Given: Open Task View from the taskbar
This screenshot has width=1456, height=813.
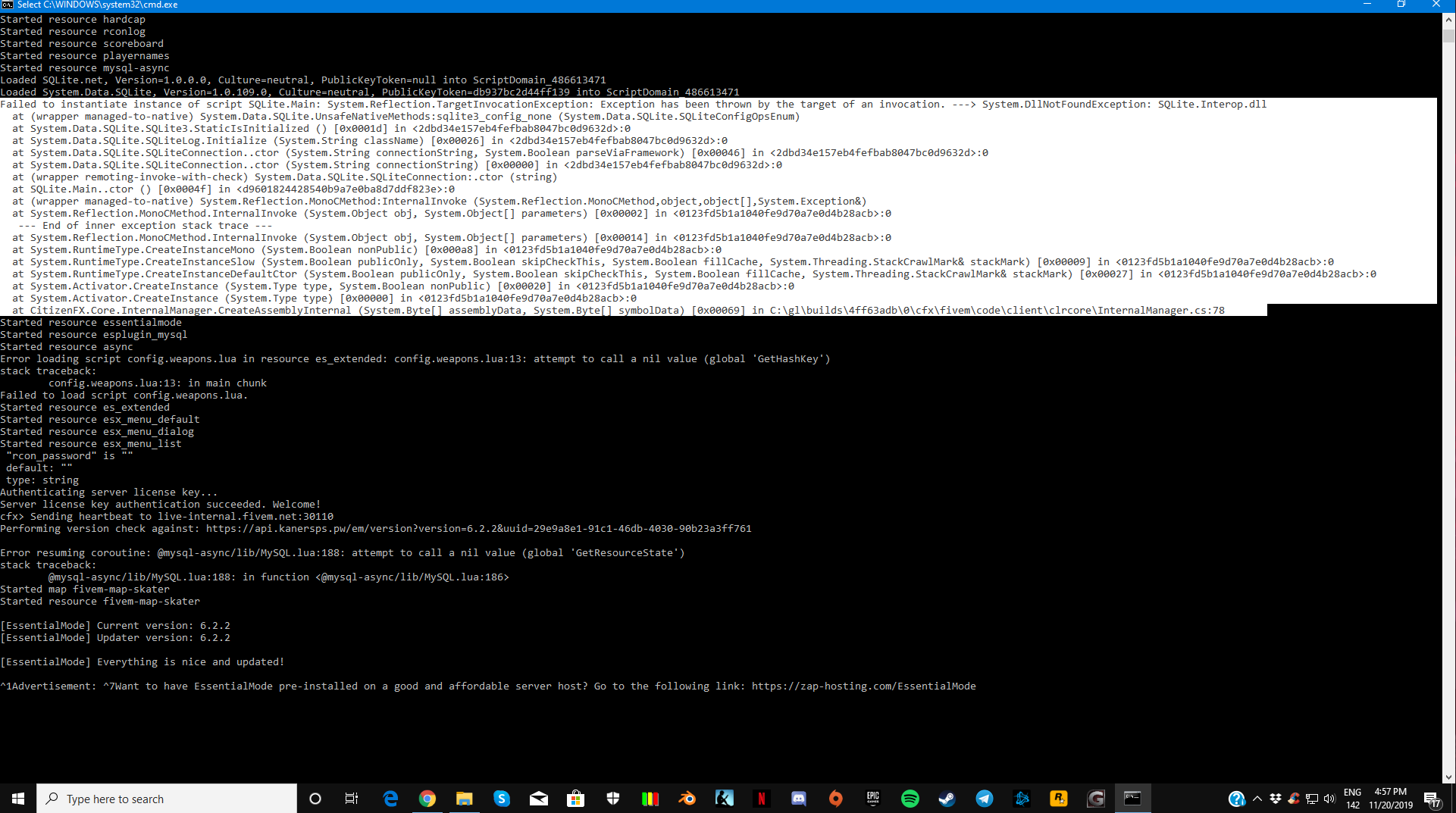Looking at the screenshot, I should tap(352, 799).
